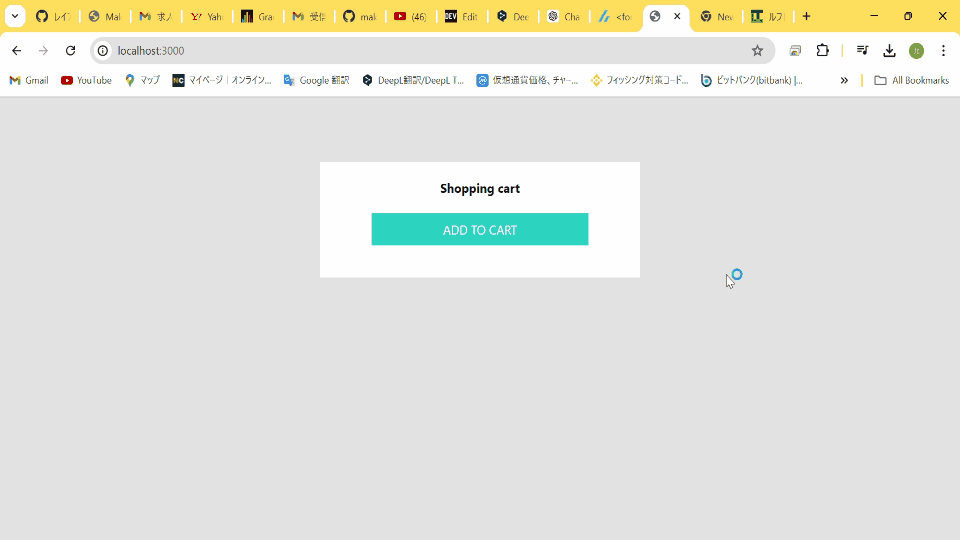Open the マップ bookmark

[142, 80]
